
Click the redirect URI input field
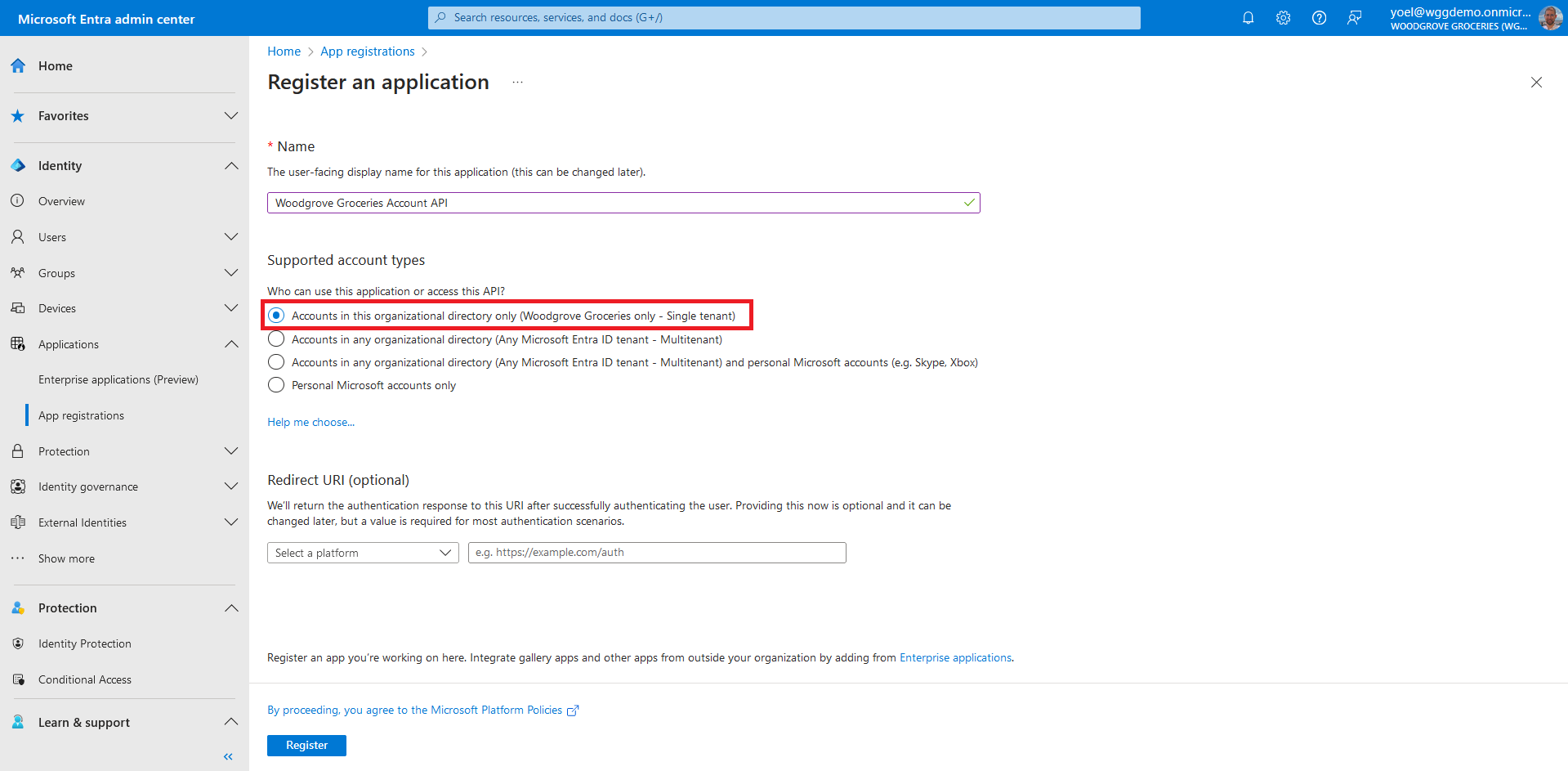[x=656, y=553]
